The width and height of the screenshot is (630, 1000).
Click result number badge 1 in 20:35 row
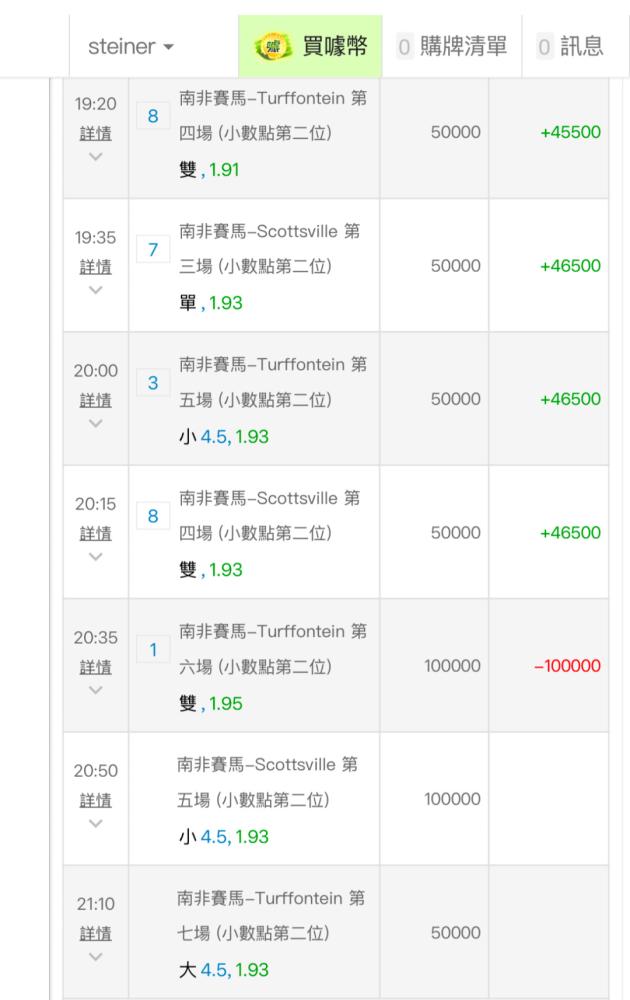(x=153, y=649)
